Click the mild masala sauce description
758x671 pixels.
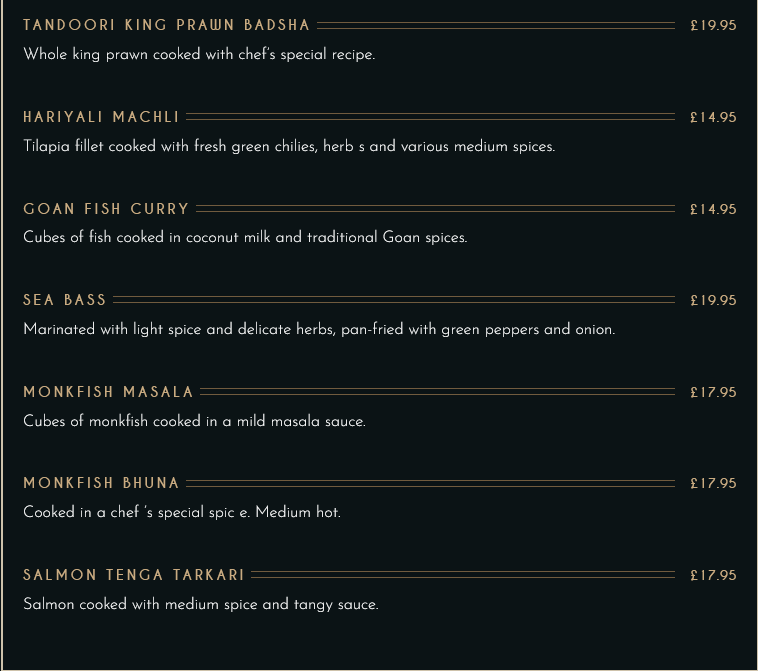(x=194, y=421)
